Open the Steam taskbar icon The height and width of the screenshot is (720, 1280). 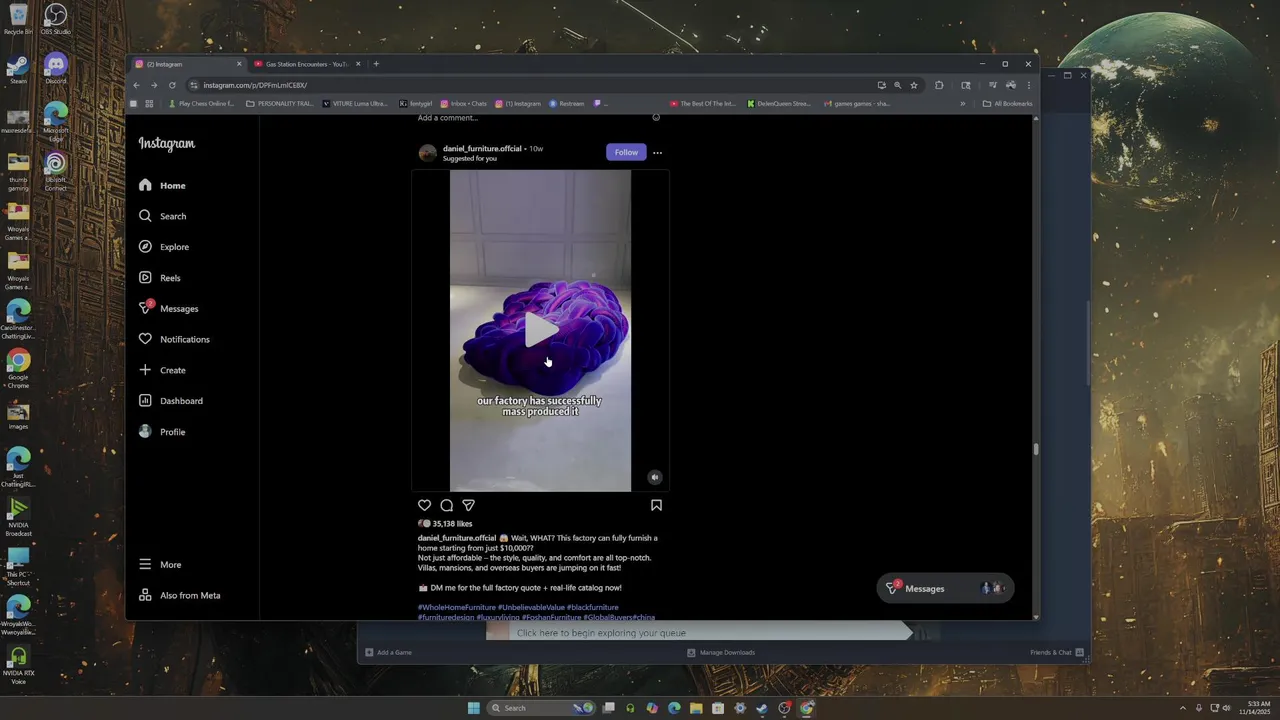[762, 708]
